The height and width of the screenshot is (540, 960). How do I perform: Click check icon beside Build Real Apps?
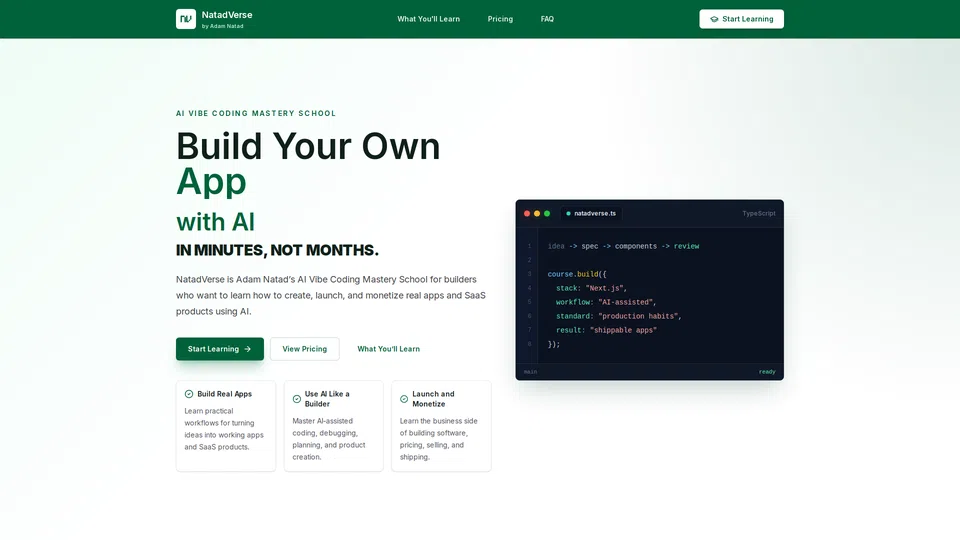[189, 394]
